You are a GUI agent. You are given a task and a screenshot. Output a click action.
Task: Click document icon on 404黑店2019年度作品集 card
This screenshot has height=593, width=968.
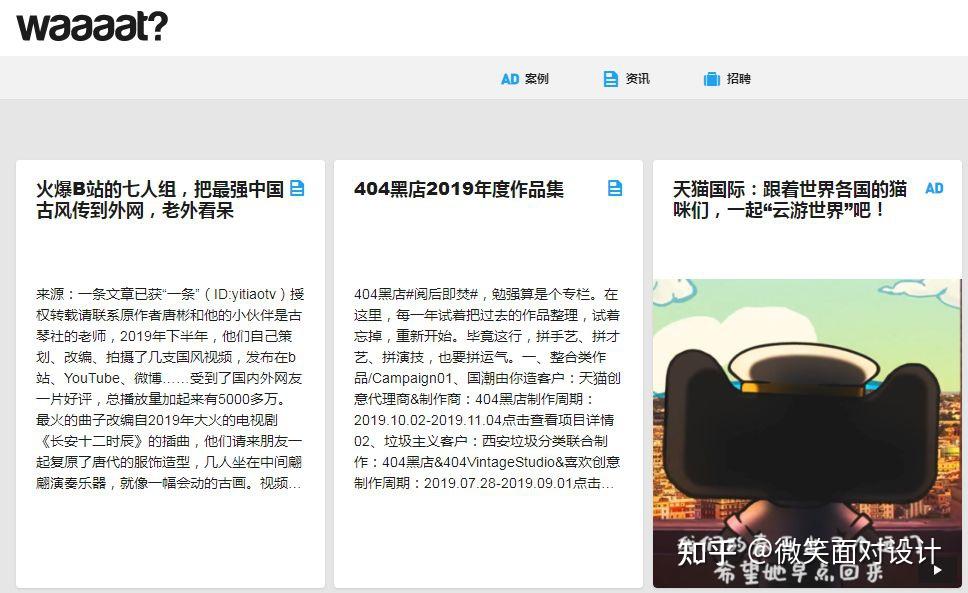615,188
